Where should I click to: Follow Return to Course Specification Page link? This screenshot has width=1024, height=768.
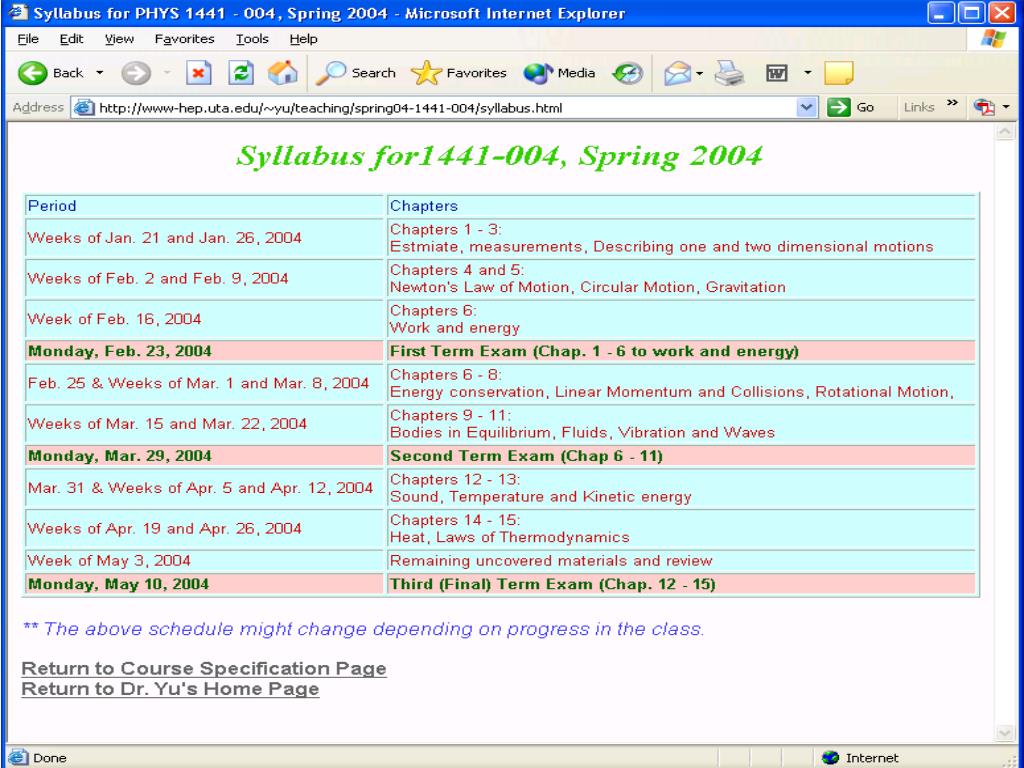click(204, 668)
